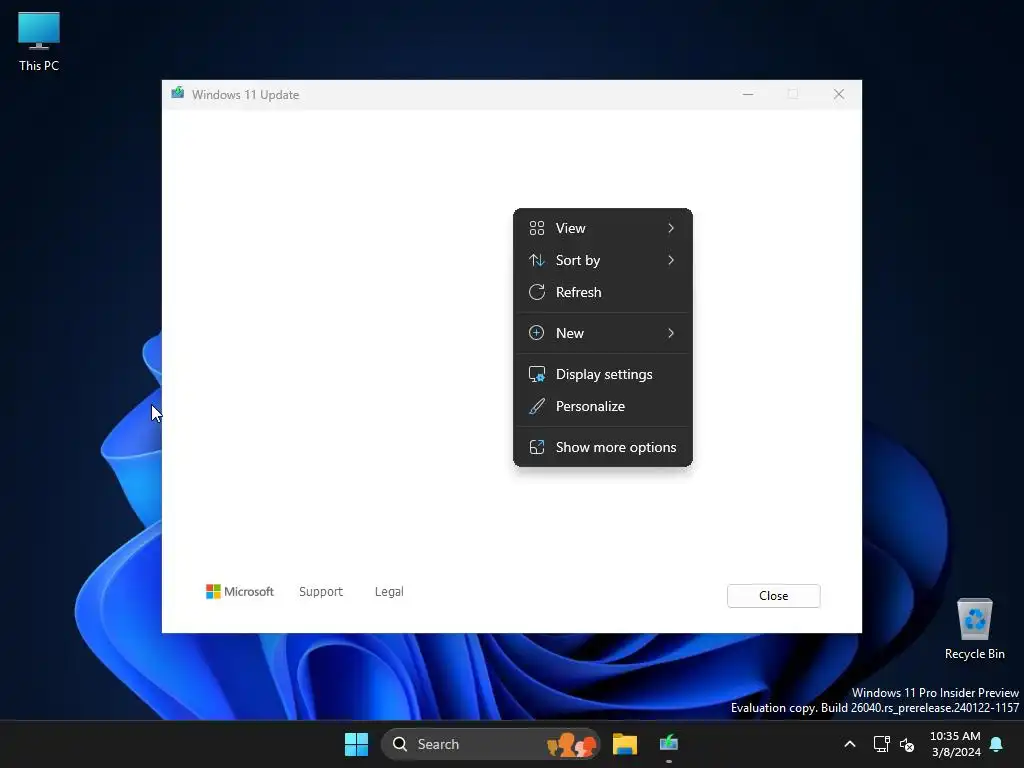Click the monitor icon beside Display settings
1024x768 pixels.
(537, 374)
